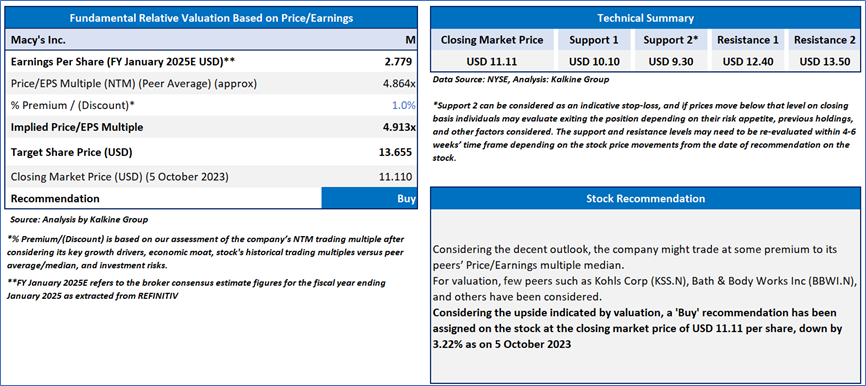
Task: Select the Macy's Inc. row
Action: tap(211, 40)
